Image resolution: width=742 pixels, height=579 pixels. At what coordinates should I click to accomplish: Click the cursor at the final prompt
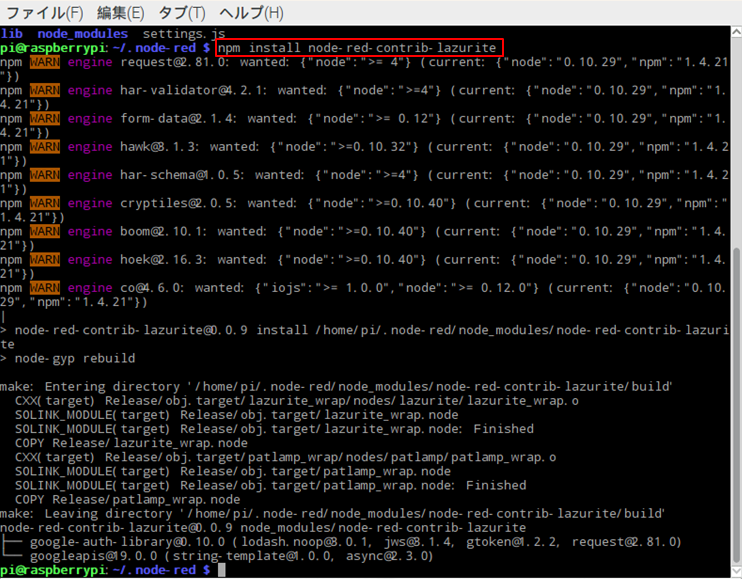coord(221,570)
